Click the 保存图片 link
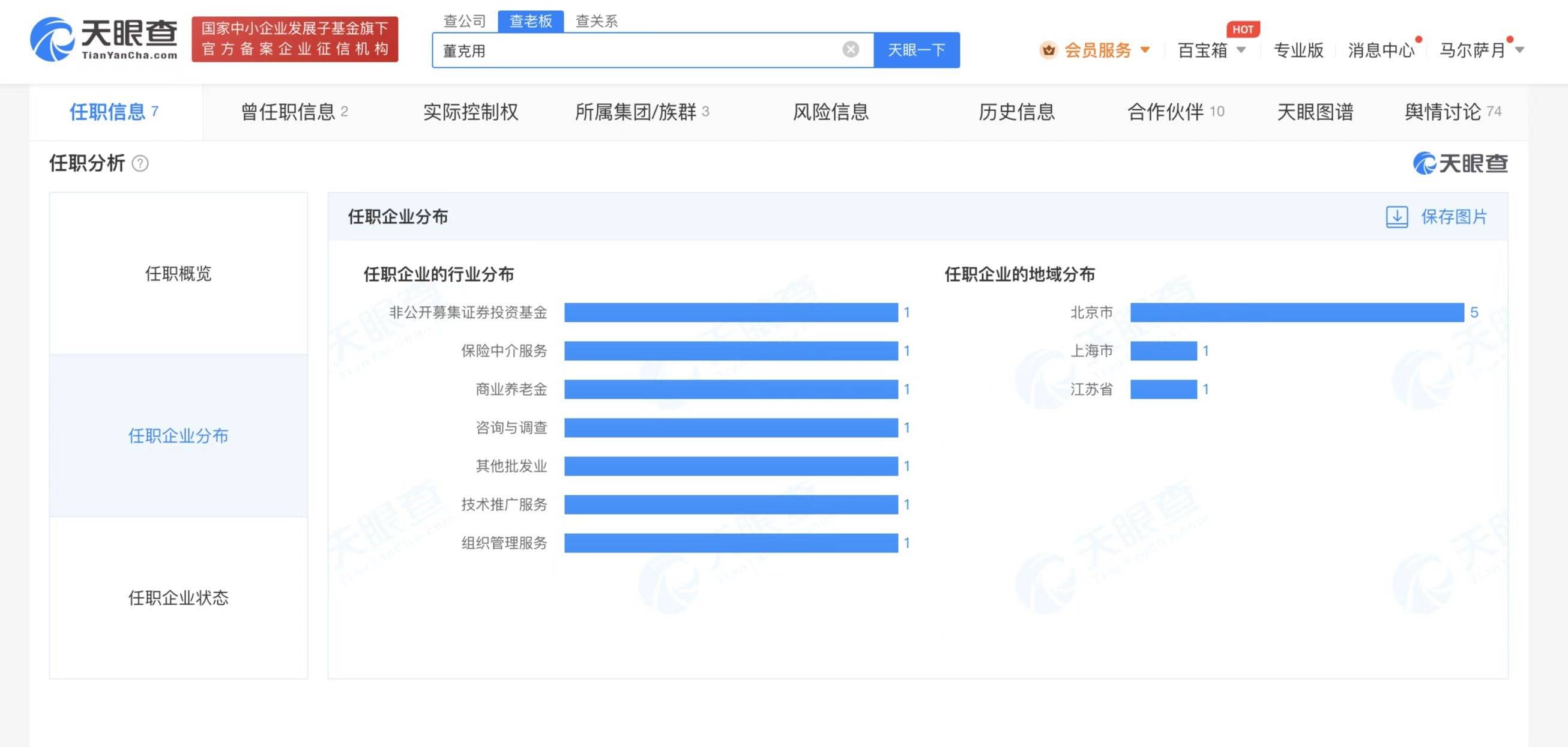1568x747 pixels. pos(1453,217)
